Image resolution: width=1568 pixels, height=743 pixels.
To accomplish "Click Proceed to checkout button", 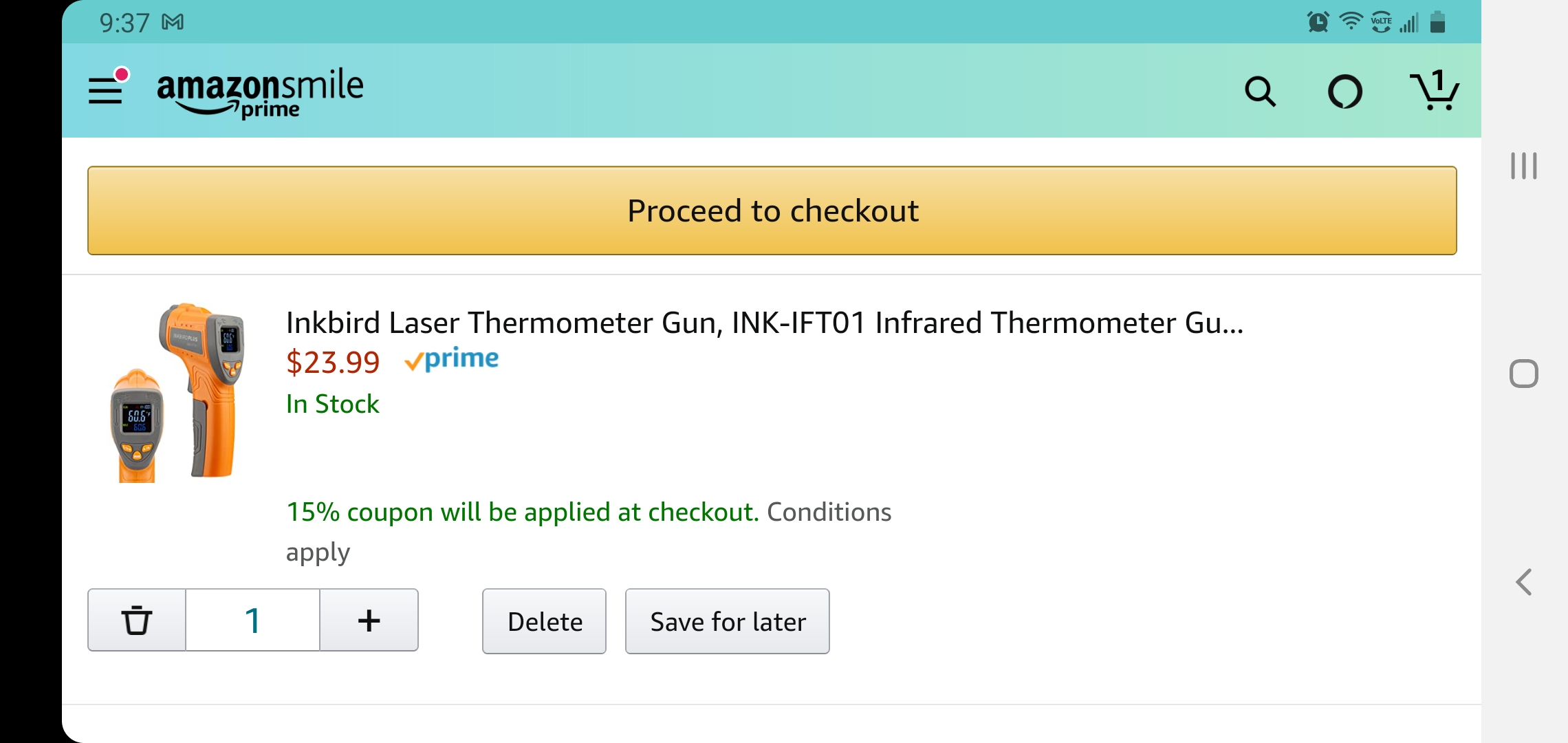I will tap(772, 211).
